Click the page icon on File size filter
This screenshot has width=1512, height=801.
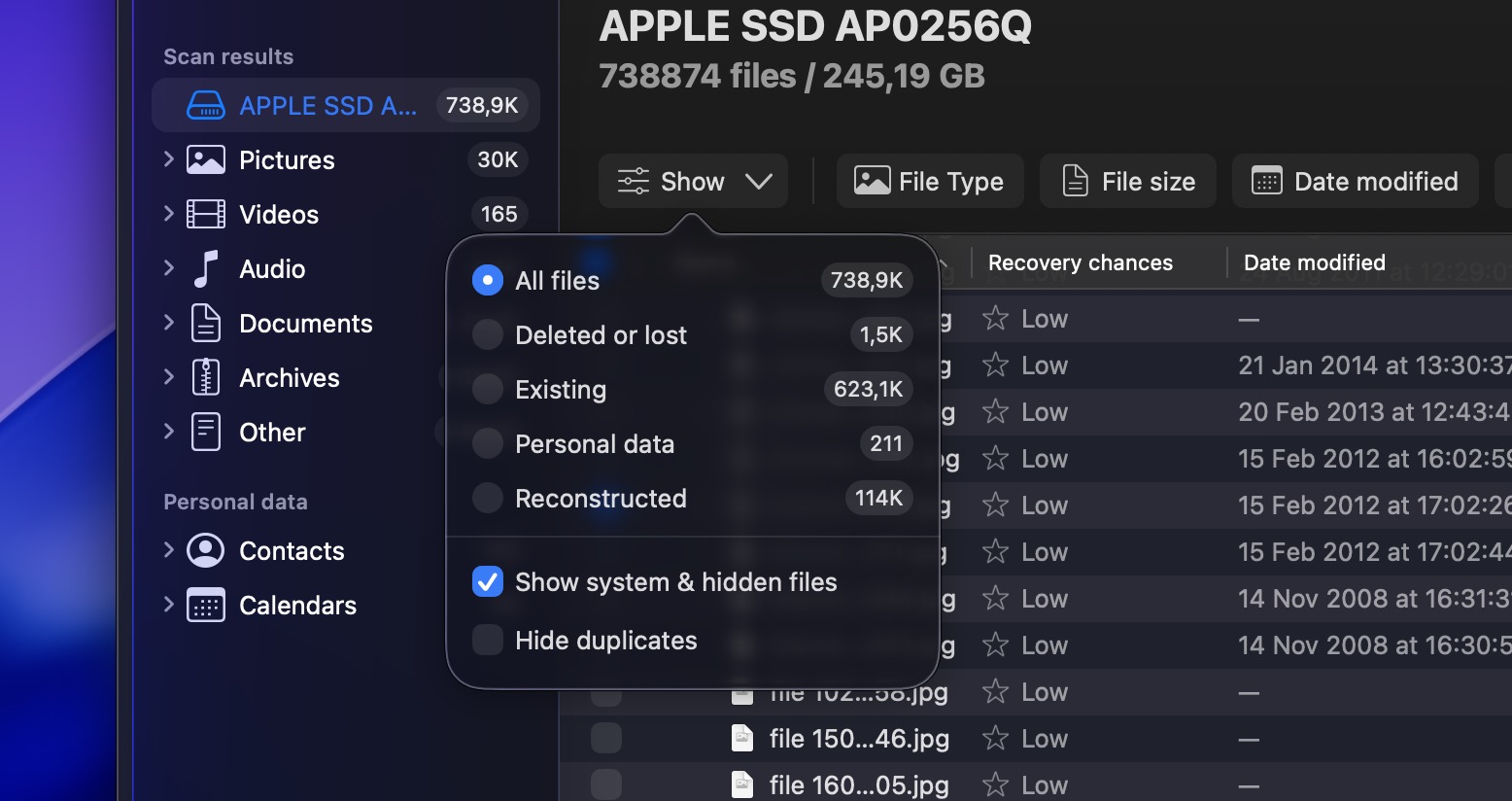click(1075, 181)
